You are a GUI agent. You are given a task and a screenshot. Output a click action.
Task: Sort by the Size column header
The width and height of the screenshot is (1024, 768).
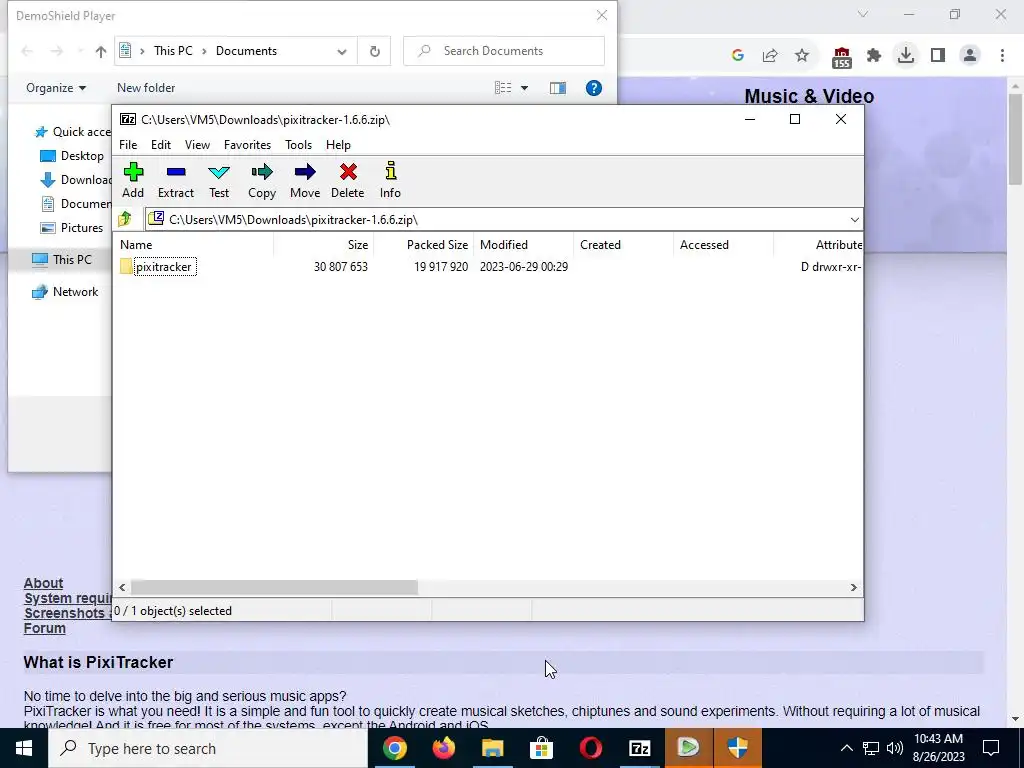click(323, 245)
